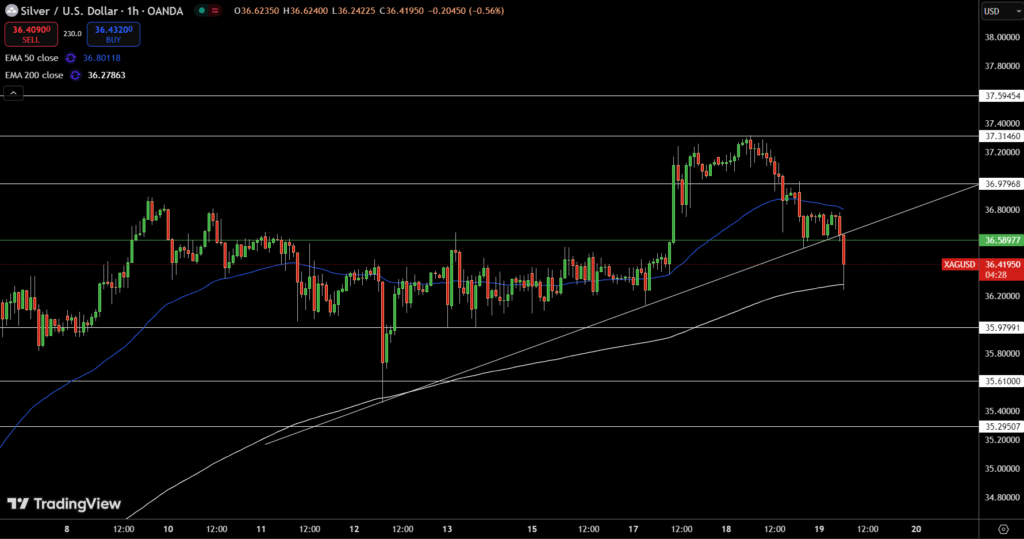Screen dimensions: 1024x539
Task: Click the TradingView logo
Action: 64,504
